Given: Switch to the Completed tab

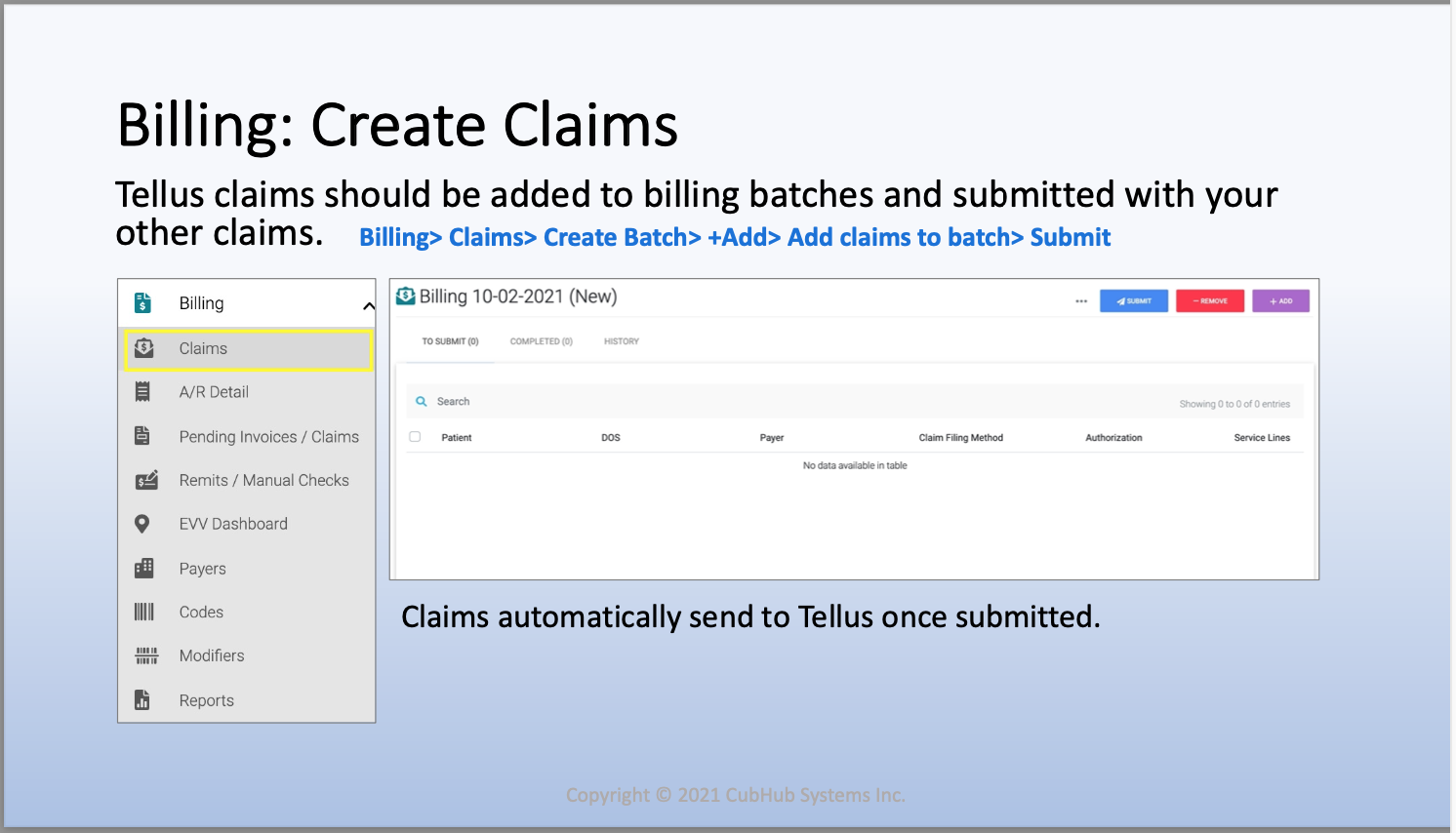Looking at the screenshot, I should 541,341.
